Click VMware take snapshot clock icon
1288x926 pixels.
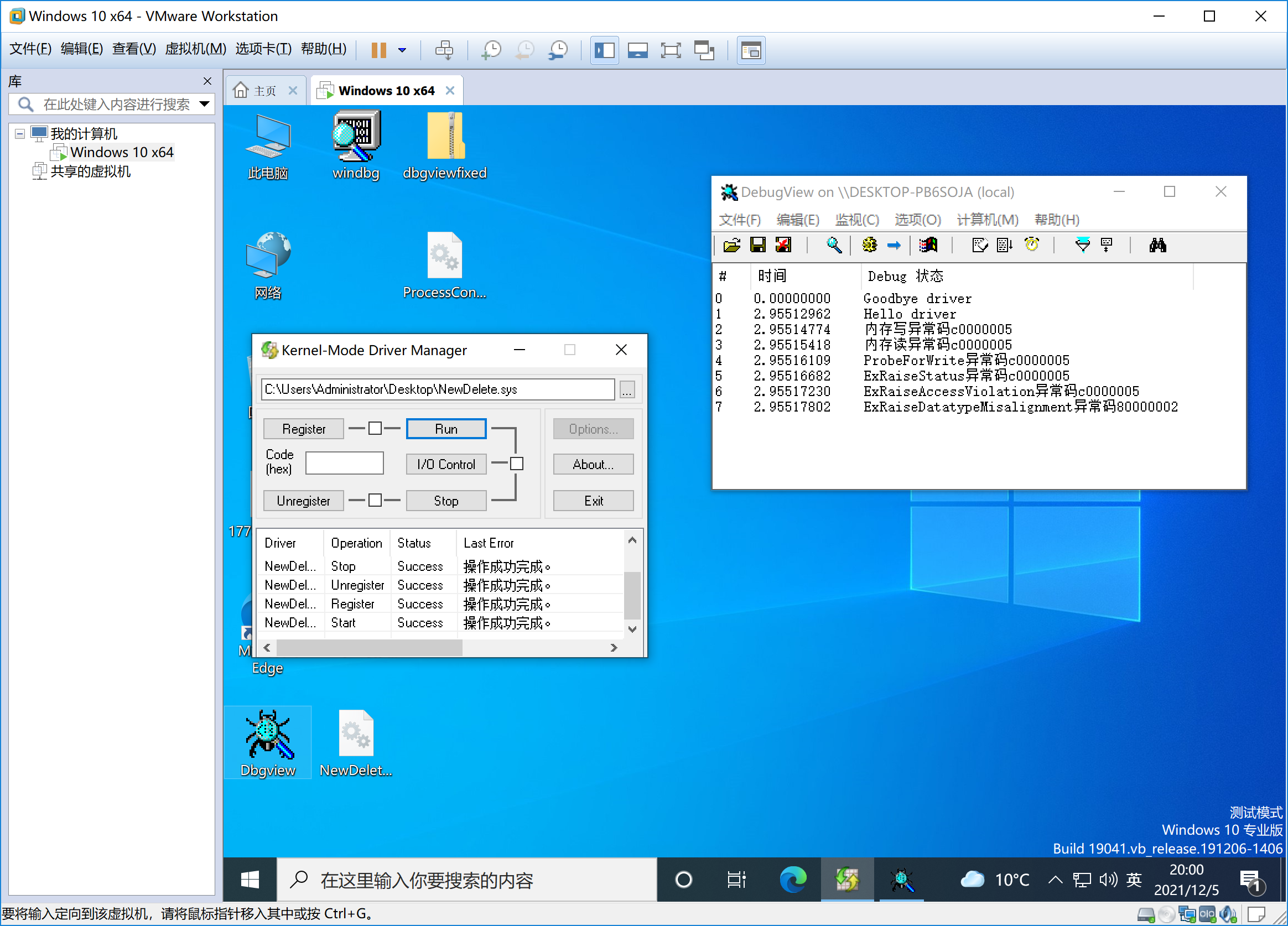pos(491,50)
